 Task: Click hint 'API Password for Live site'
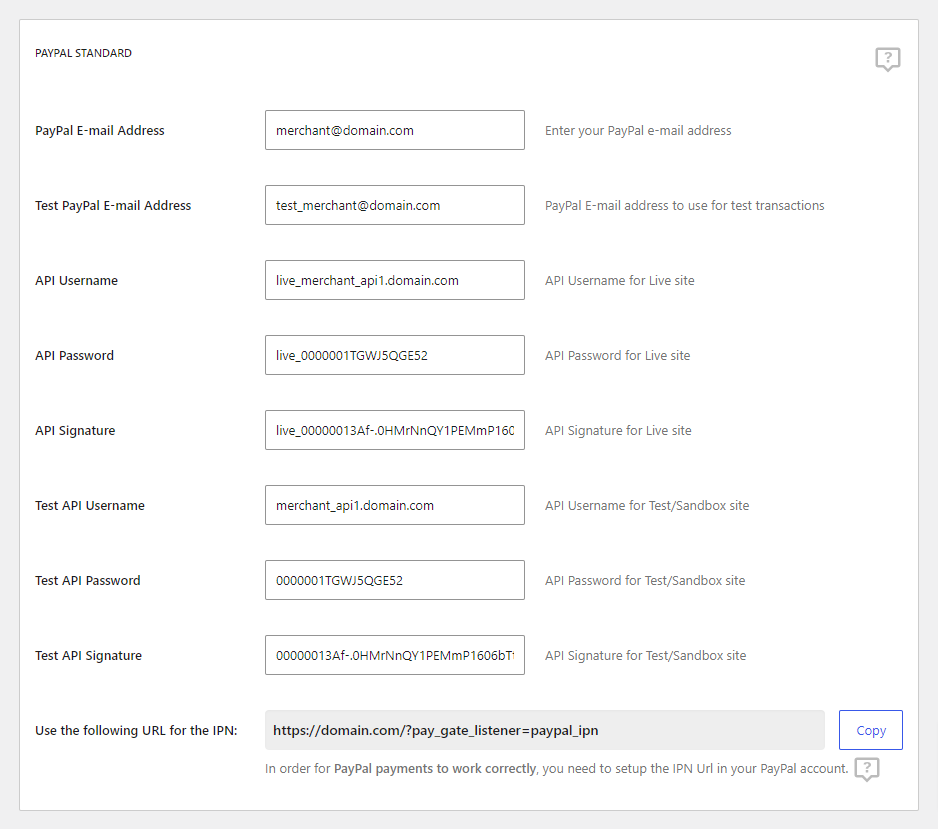pyautogui.click(x=617, y=355)
